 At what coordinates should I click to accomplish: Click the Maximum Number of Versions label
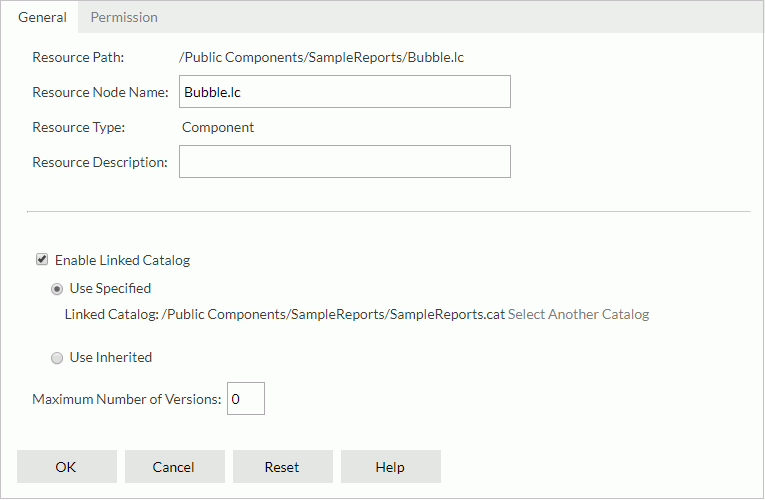[127, 399]
